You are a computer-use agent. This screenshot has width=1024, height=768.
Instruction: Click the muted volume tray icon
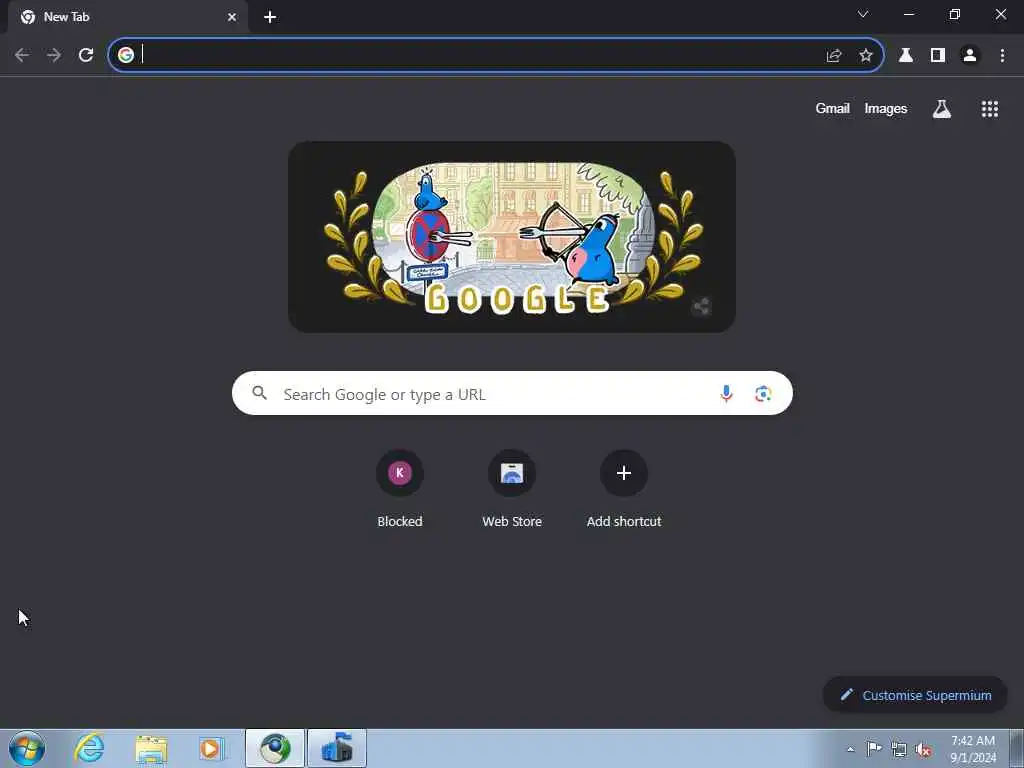pos(923,749)
